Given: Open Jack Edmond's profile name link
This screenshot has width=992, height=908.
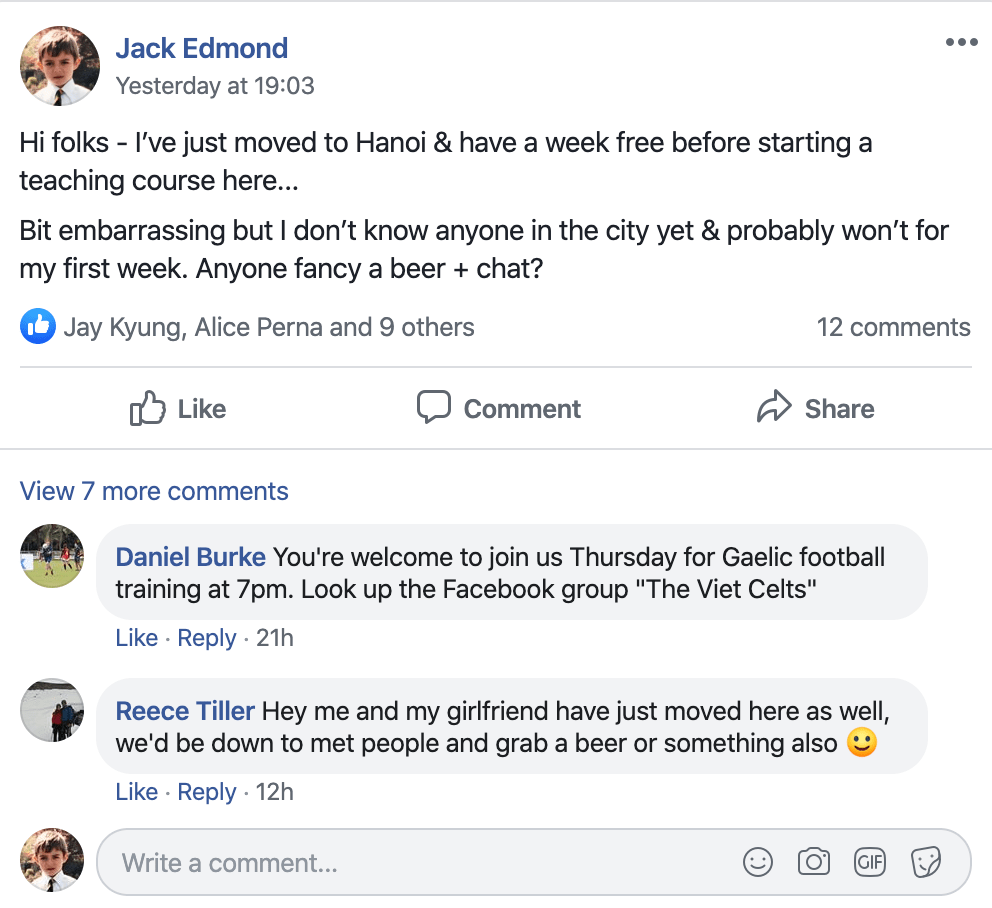Looking at the screenshot, I should 201,48.
